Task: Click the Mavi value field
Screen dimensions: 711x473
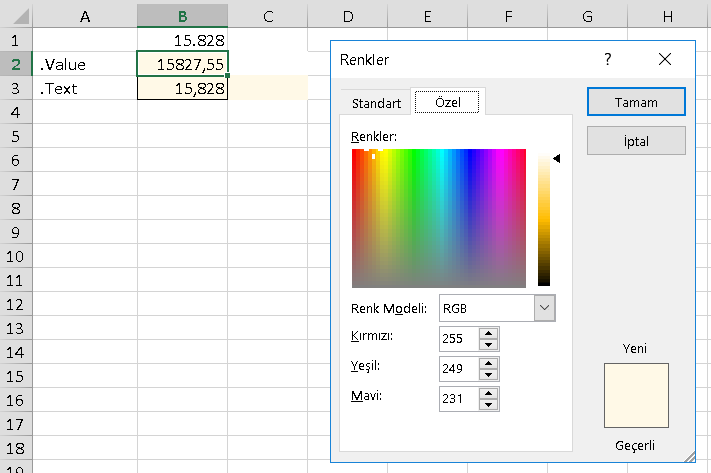Action: [x=459, y=399]
